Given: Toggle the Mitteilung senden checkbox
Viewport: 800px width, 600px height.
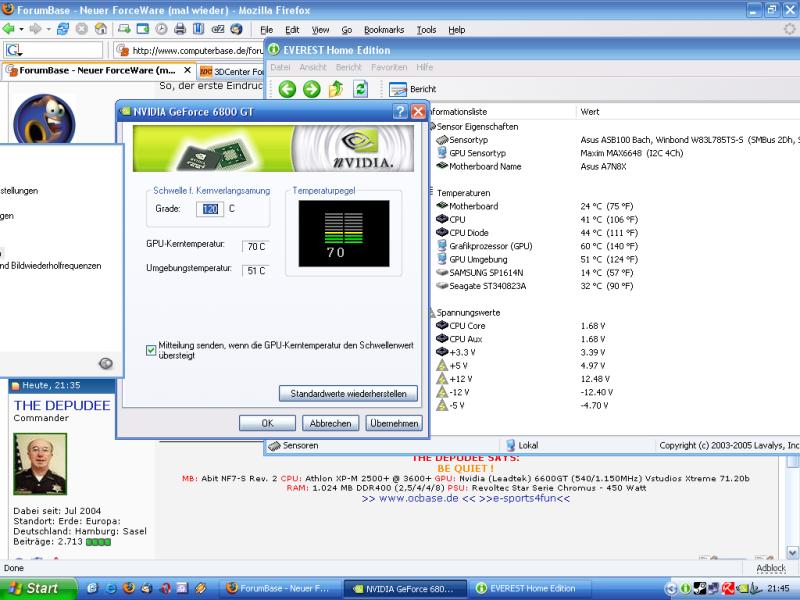Looking at the screenshot, I should click(x=151, y=350).
